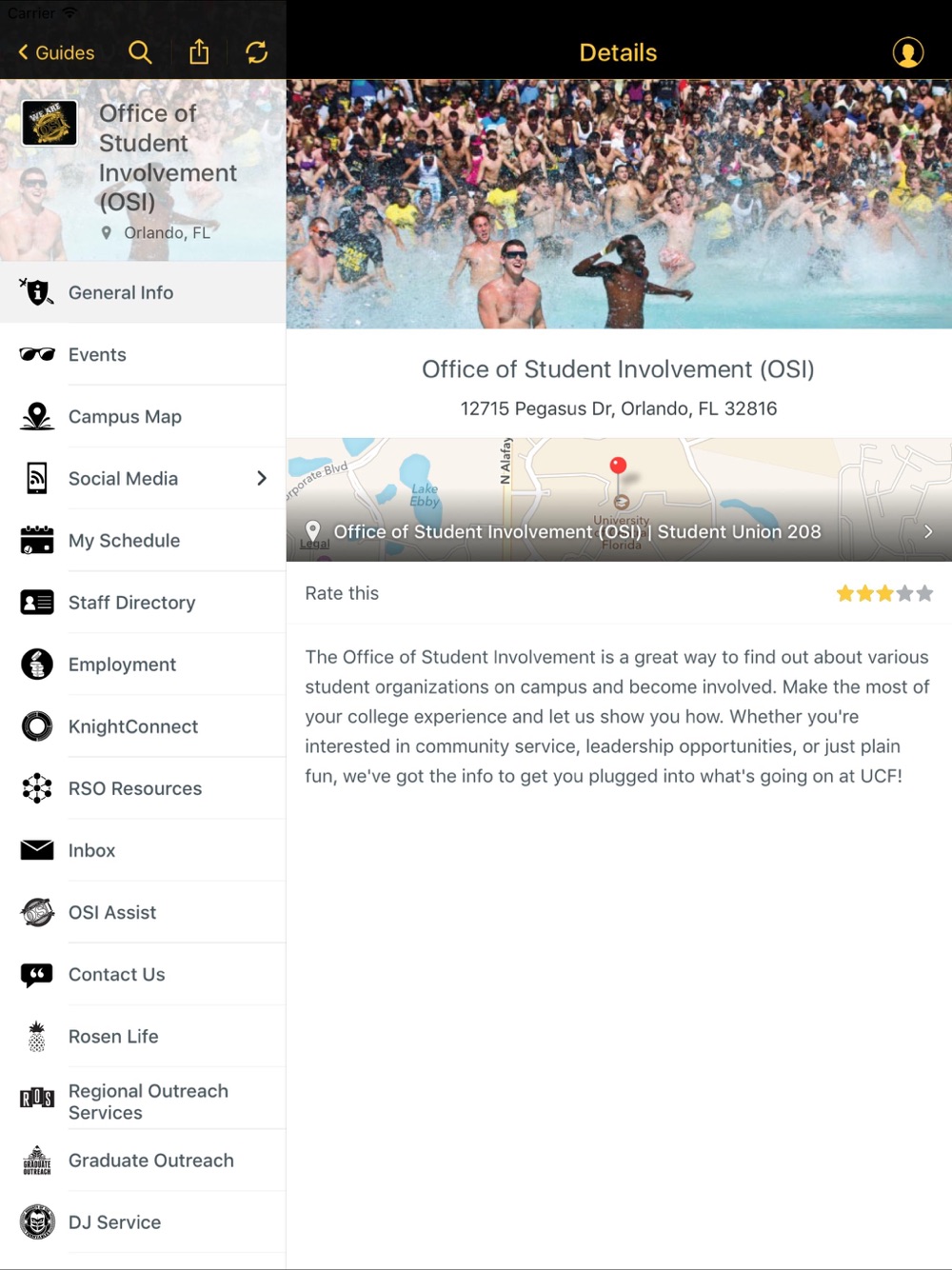Open the Legal map link
952x1270 pixels.
pyautogui.click(x=314, y=544)
